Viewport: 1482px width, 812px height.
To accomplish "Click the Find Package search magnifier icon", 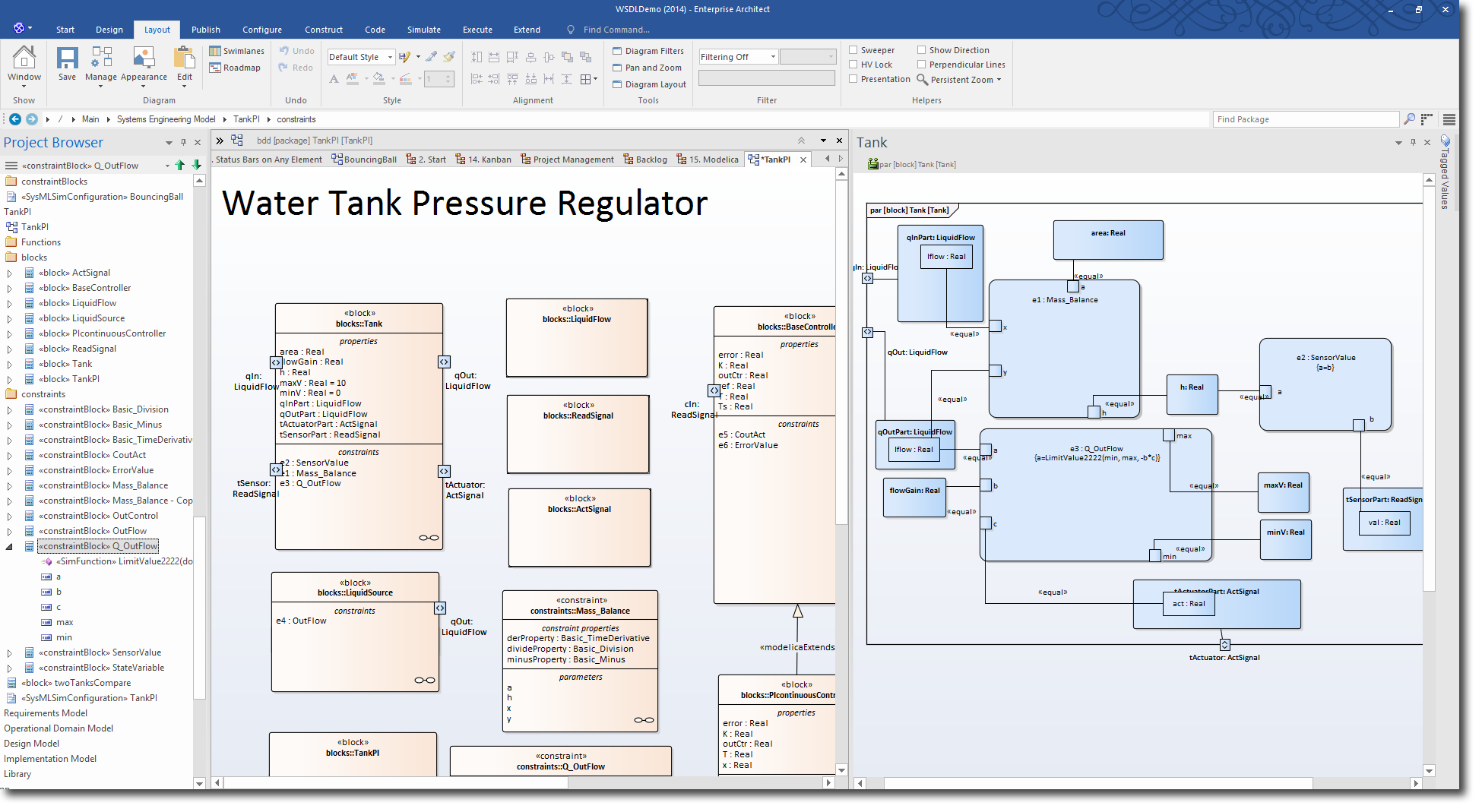I will click(1409, 118).
